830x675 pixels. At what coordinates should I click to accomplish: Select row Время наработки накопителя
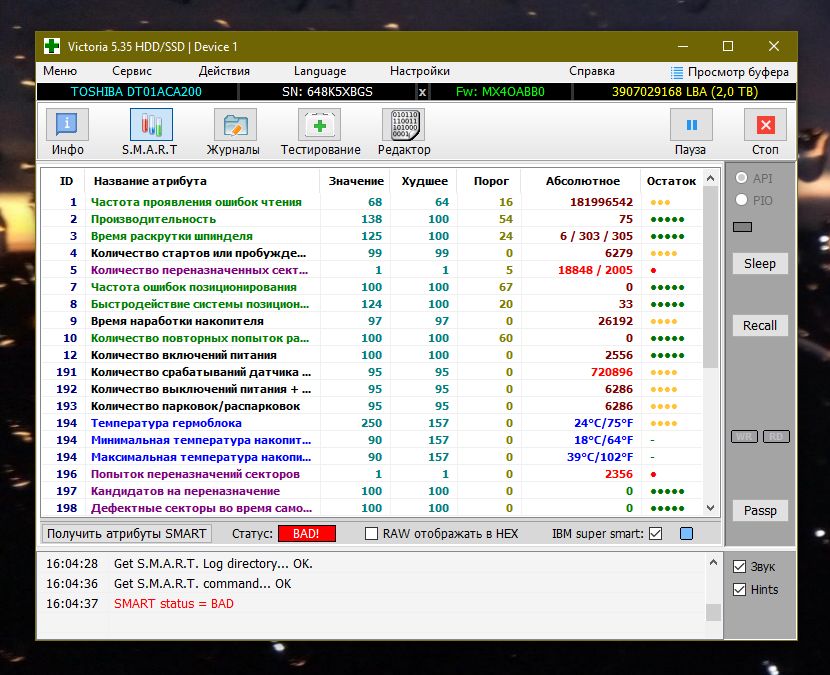coord(372,321)
